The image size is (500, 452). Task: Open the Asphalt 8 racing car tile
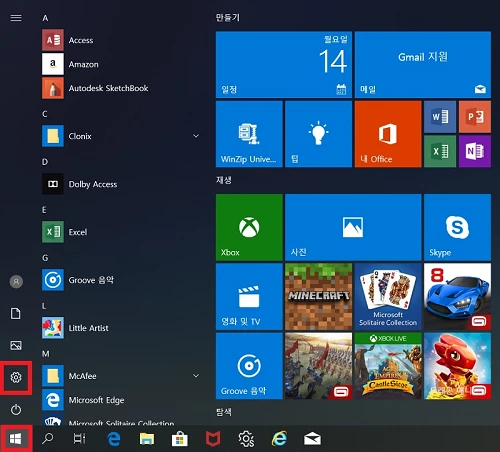click(457, 297)
